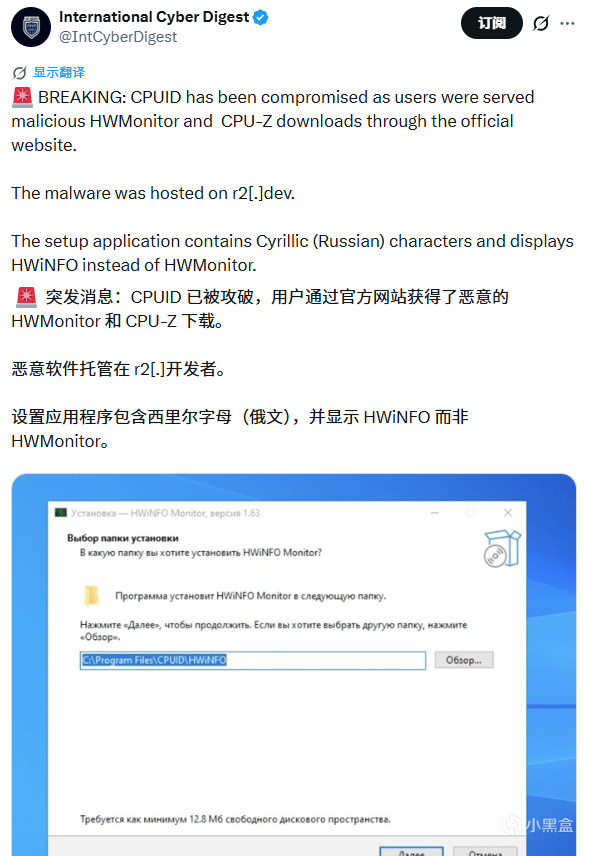Click International Cyber Digest account name
The width and height of the screenshot is (591, 856).
tap(154, 17)
